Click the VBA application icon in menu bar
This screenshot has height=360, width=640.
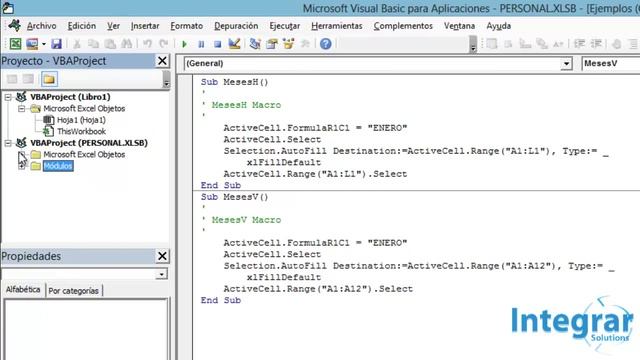[15, 25]
